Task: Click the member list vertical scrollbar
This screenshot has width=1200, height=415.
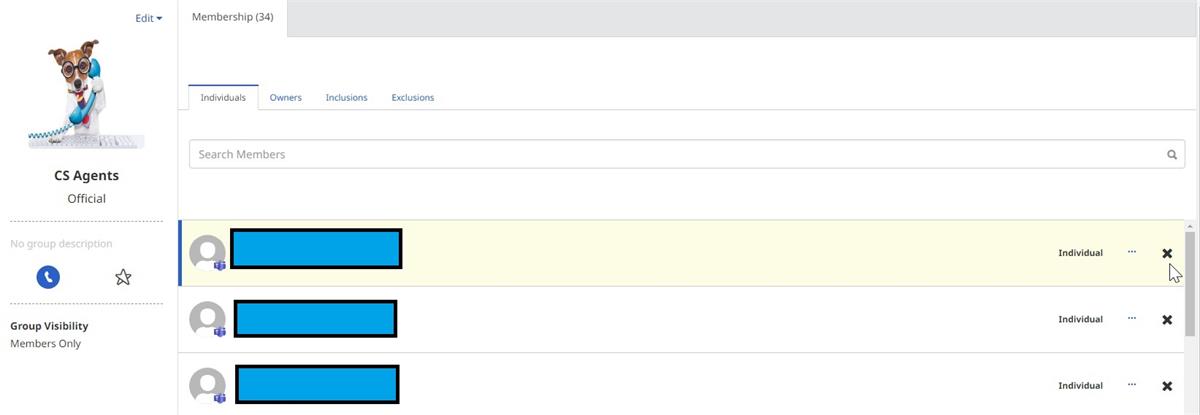Action: [1190, 280]
